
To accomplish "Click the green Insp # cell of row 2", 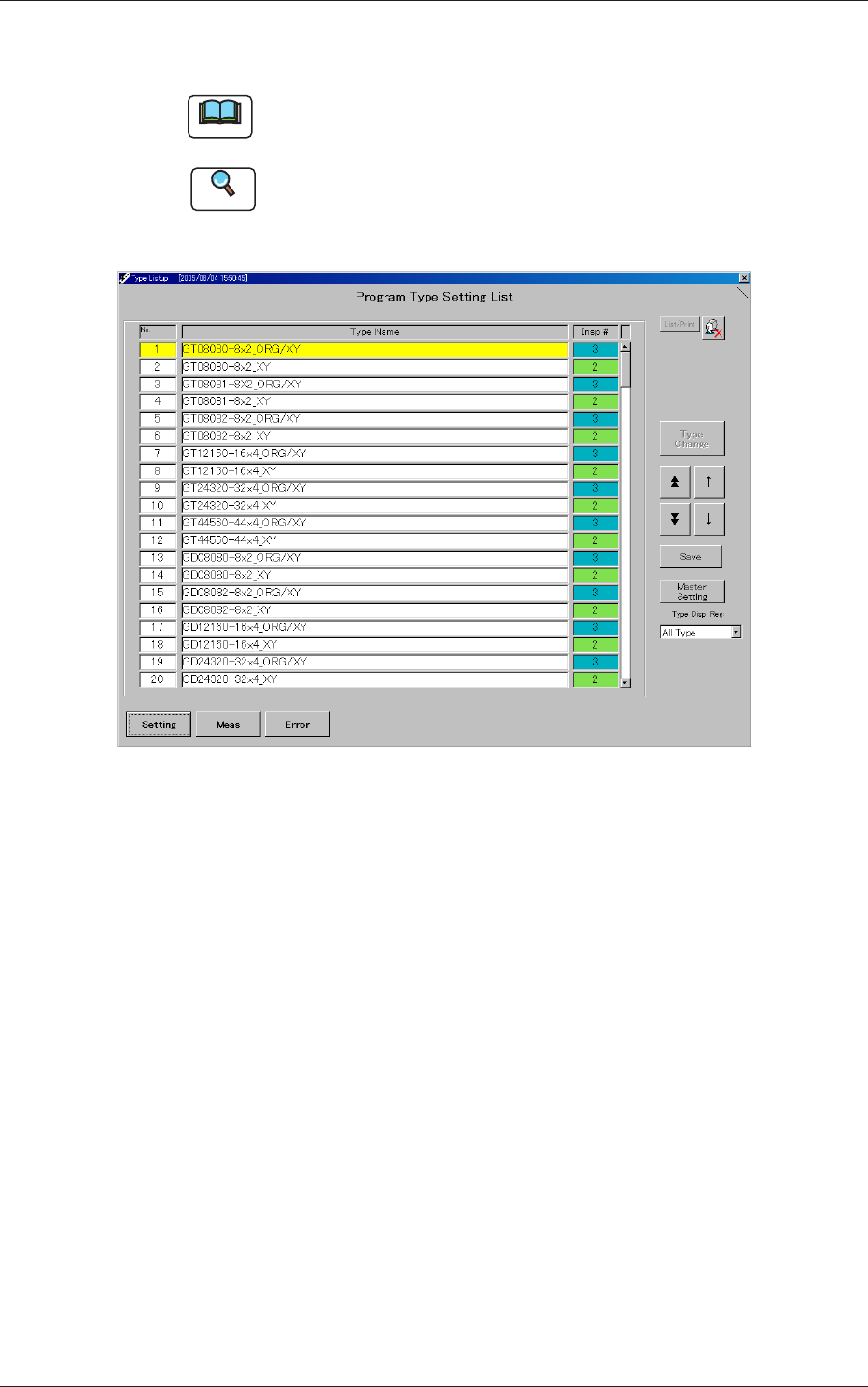I will pos(595,367).
